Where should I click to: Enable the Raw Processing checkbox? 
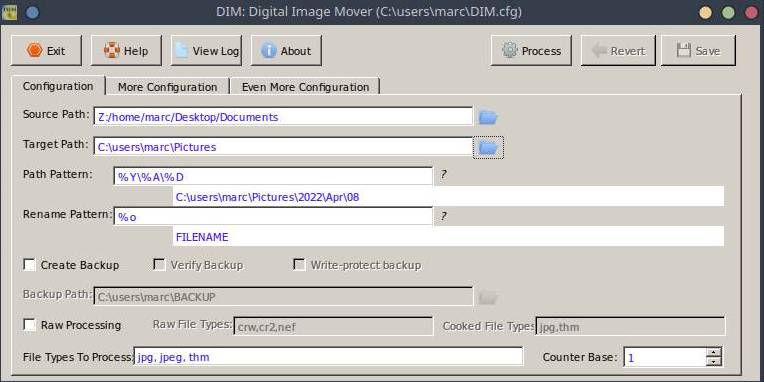pyautogui.click(x=30, y=325)
